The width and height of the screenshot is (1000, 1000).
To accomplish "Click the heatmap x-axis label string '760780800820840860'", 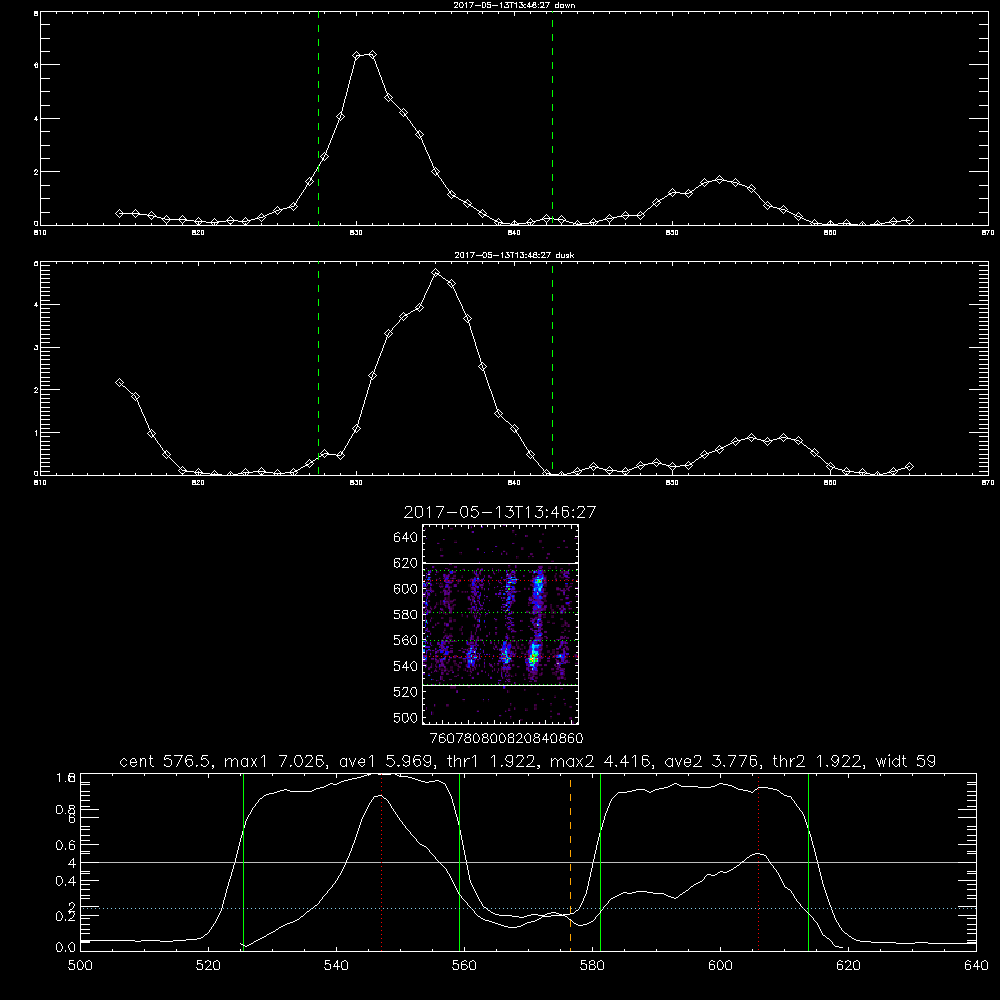I will 507,739.
